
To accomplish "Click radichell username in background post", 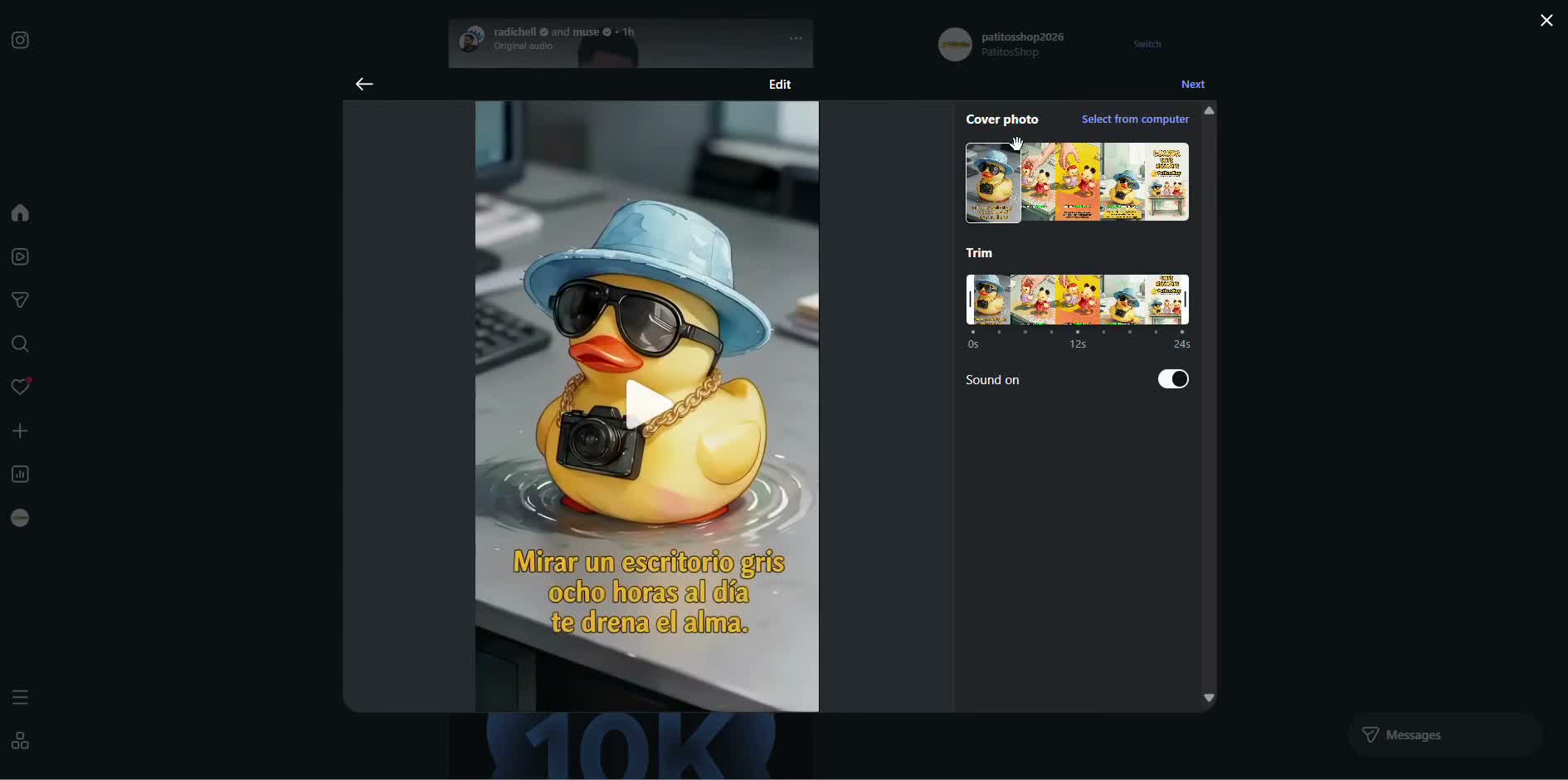I will 515,32.
